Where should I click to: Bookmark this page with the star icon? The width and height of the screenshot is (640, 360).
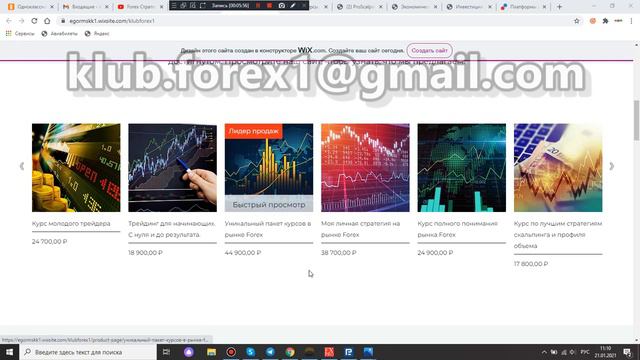point(577,21)
